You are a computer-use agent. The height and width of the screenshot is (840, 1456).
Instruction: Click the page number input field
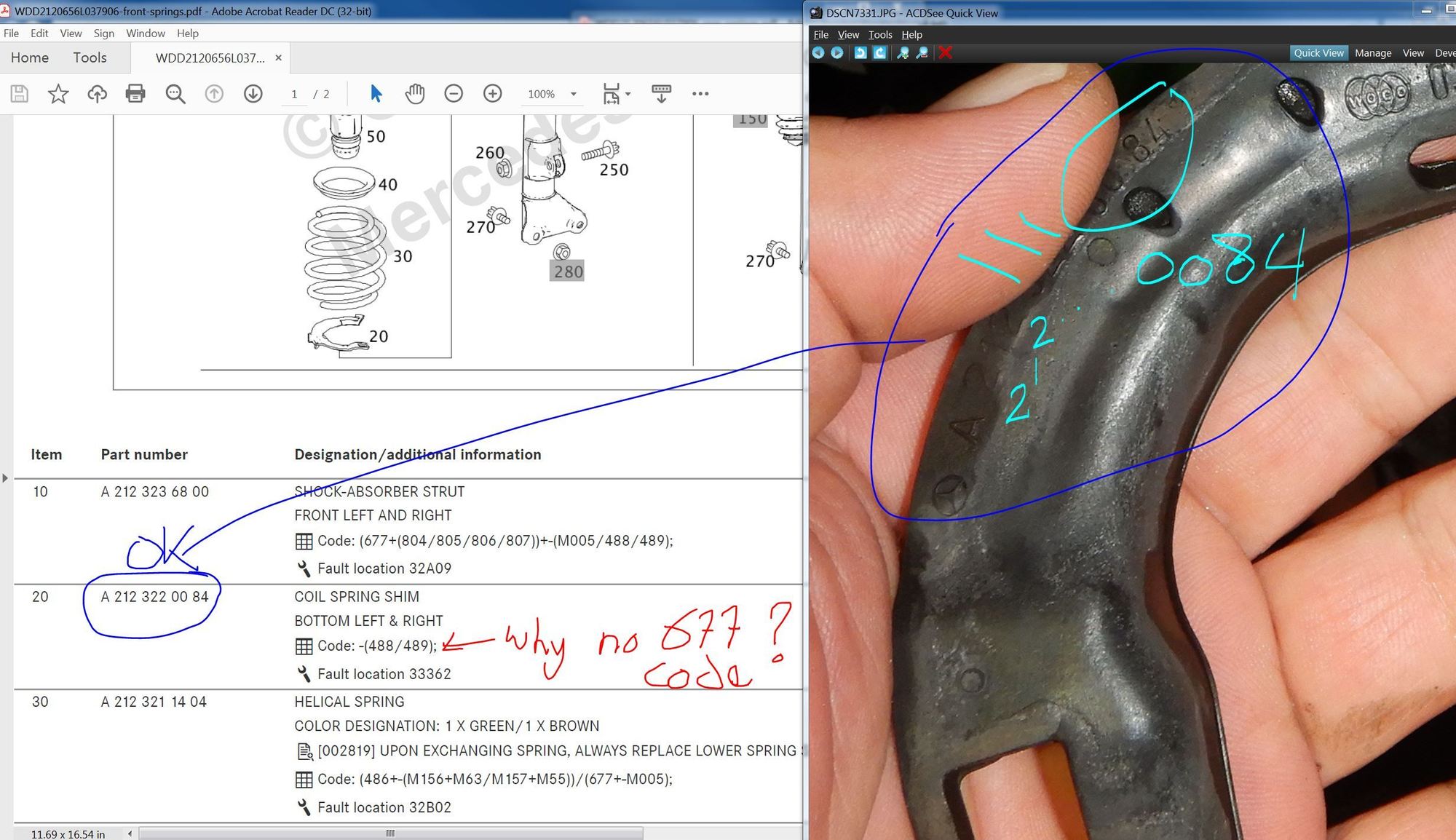tap(294, 94)
